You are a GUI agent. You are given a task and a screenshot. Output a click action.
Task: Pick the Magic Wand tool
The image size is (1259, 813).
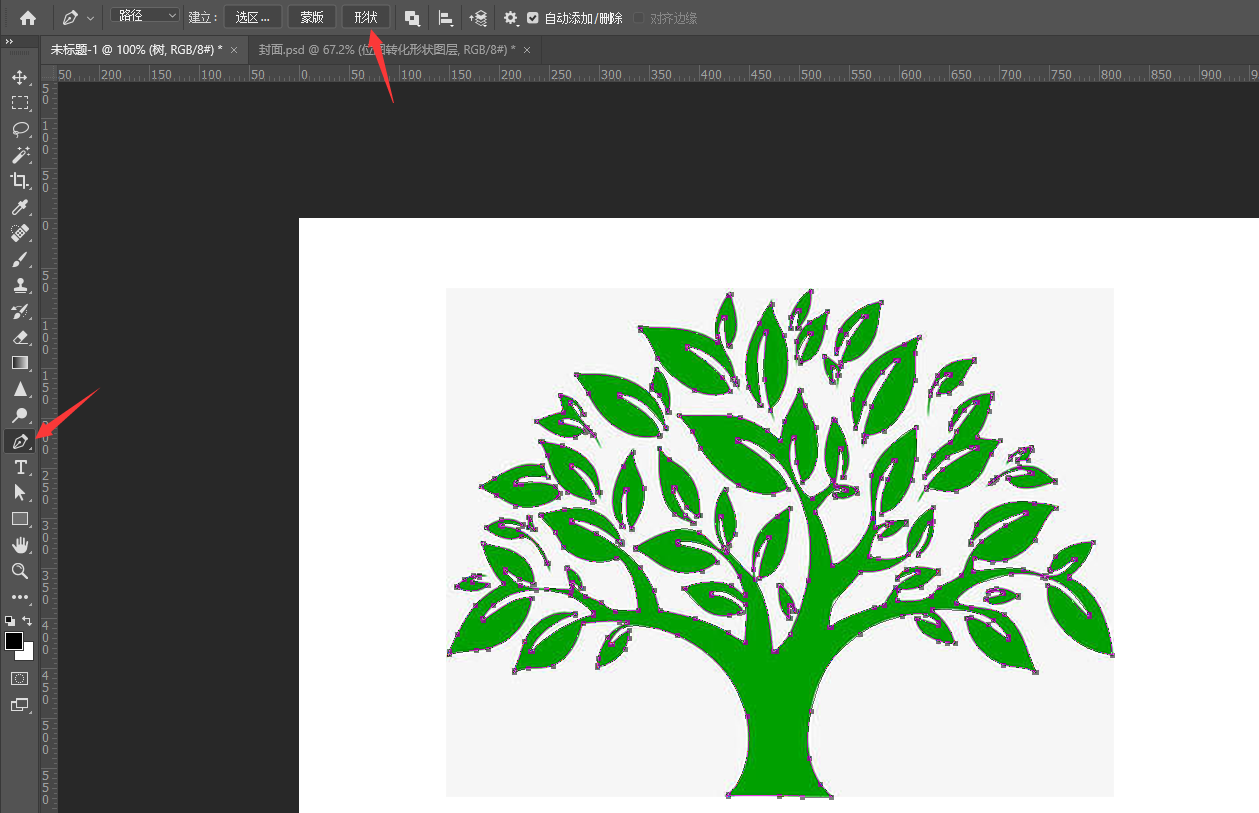click(20, 155)
